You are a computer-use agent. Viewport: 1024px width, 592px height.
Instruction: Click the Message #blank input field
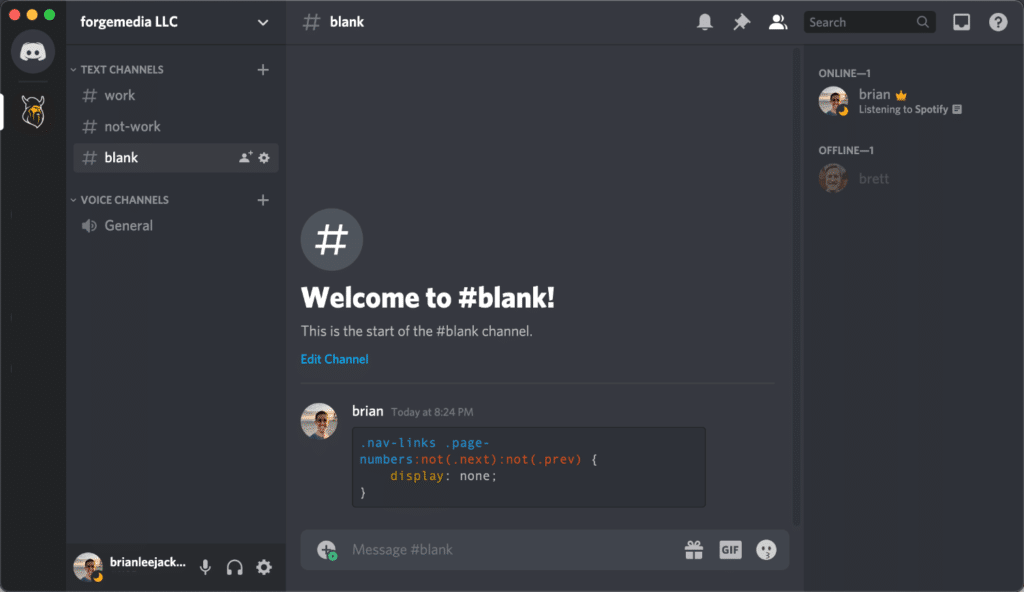click(500, 549)
